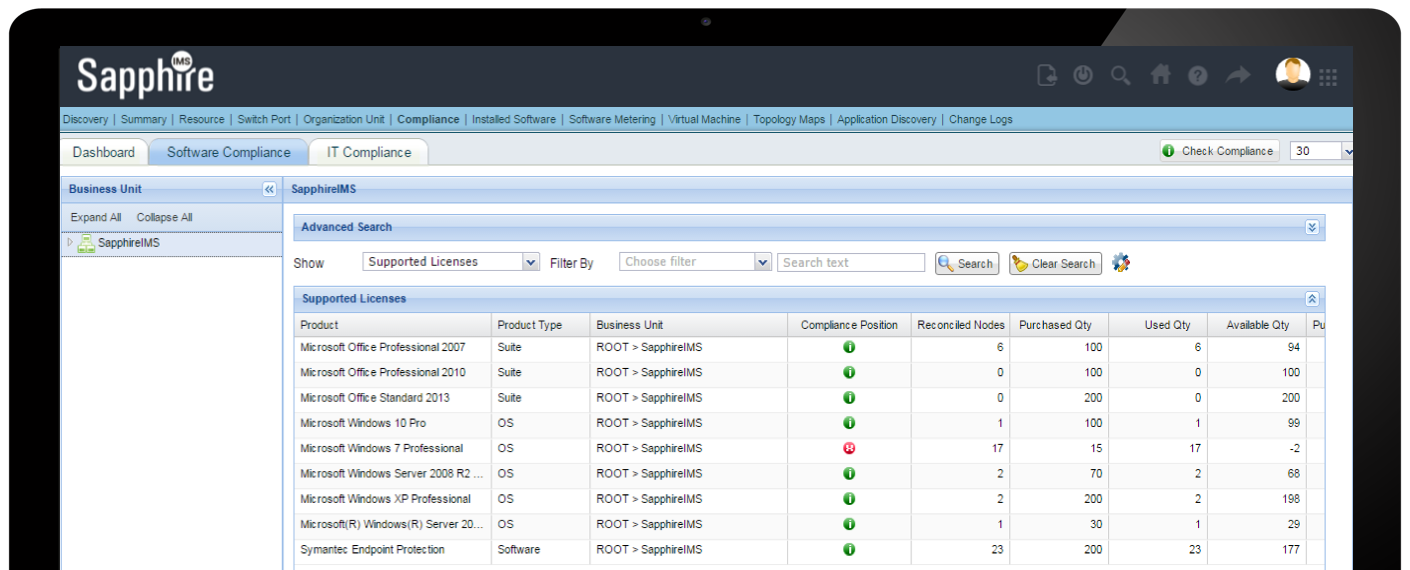Screen dimensions: 1410x570
Task: Switch to the IT Compliance tab
Action: pyautogui.click(x=369, y=152)
